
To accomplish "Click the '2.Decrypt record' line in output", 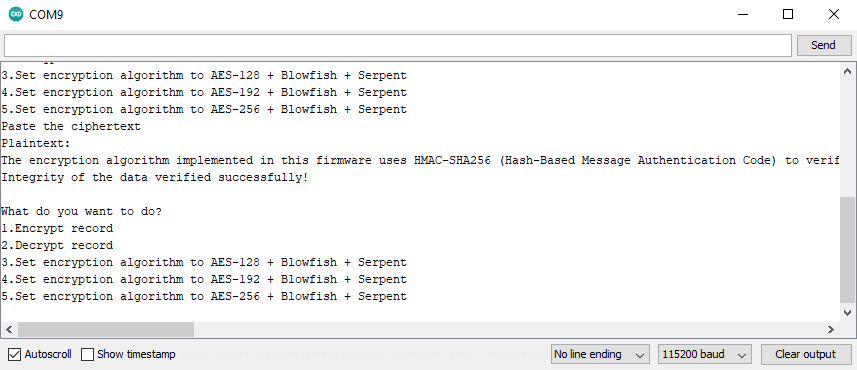I will 57,245.
